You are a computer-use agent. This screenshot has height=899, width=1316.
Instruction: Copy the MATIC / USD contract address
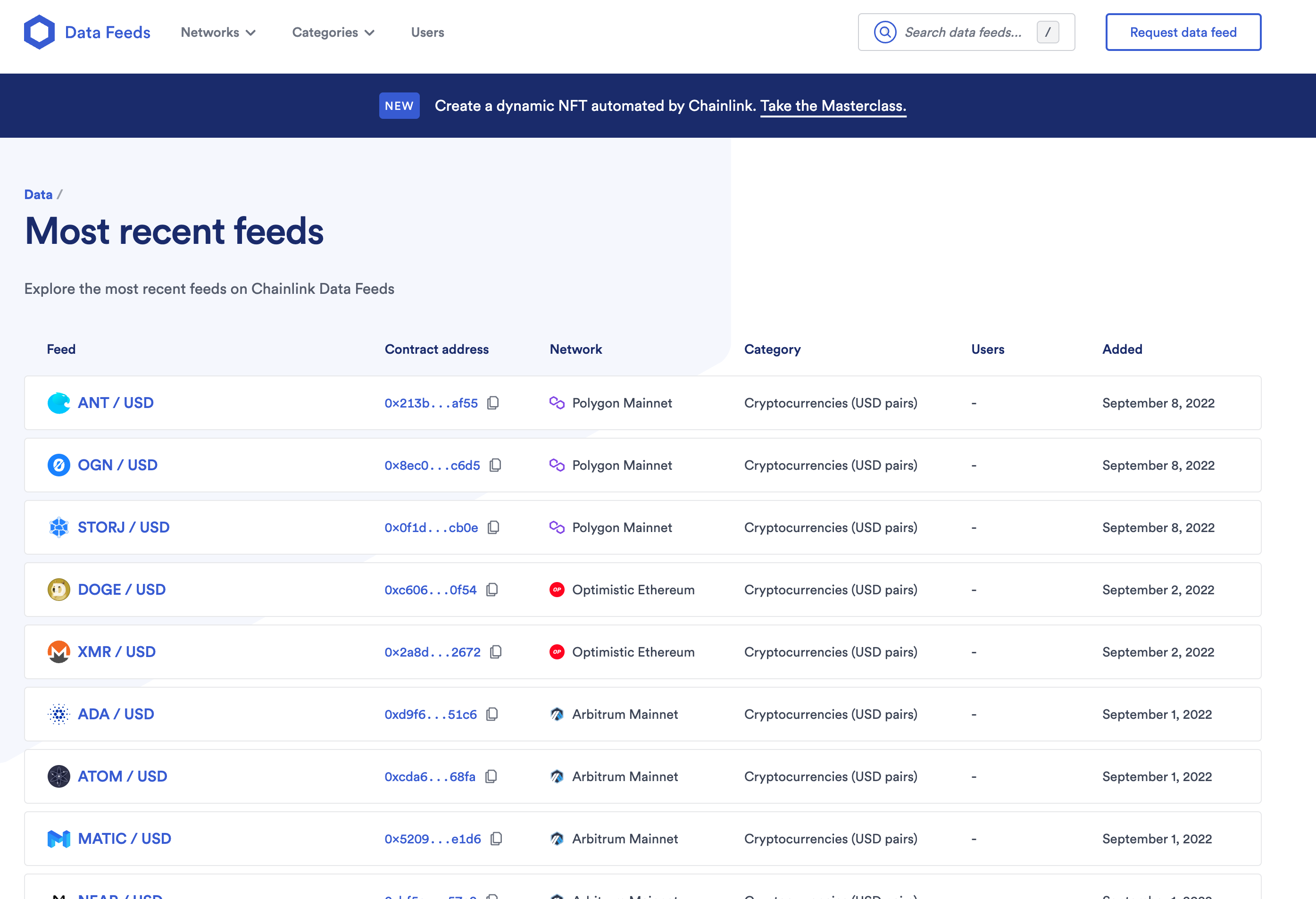coord(496,839)
